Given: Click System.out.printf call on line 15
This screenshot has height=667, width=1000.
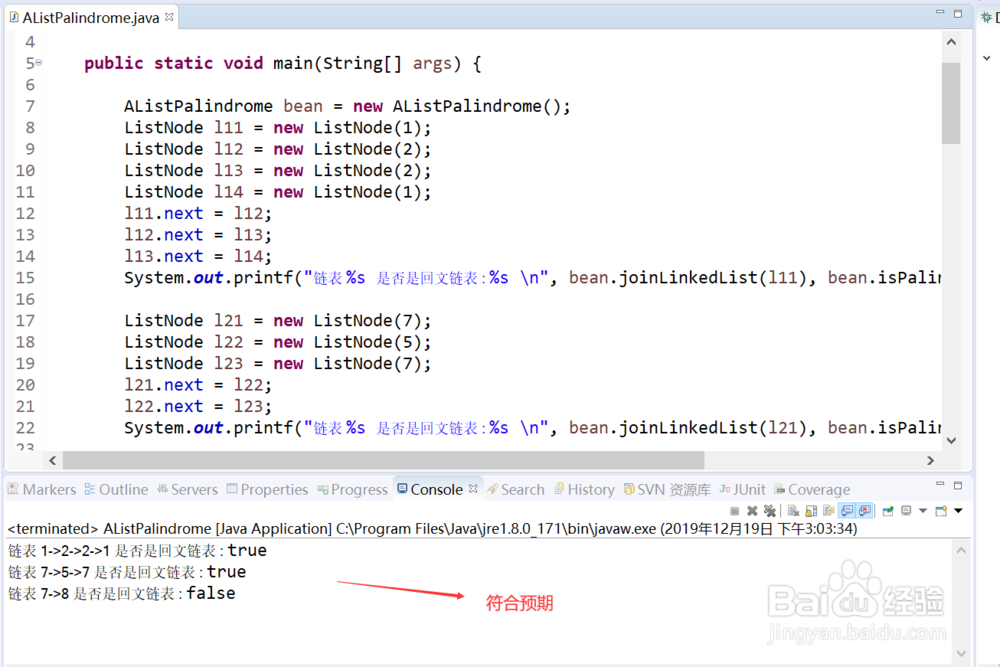Looking at the screenshot, I should [x=532, y=278].
